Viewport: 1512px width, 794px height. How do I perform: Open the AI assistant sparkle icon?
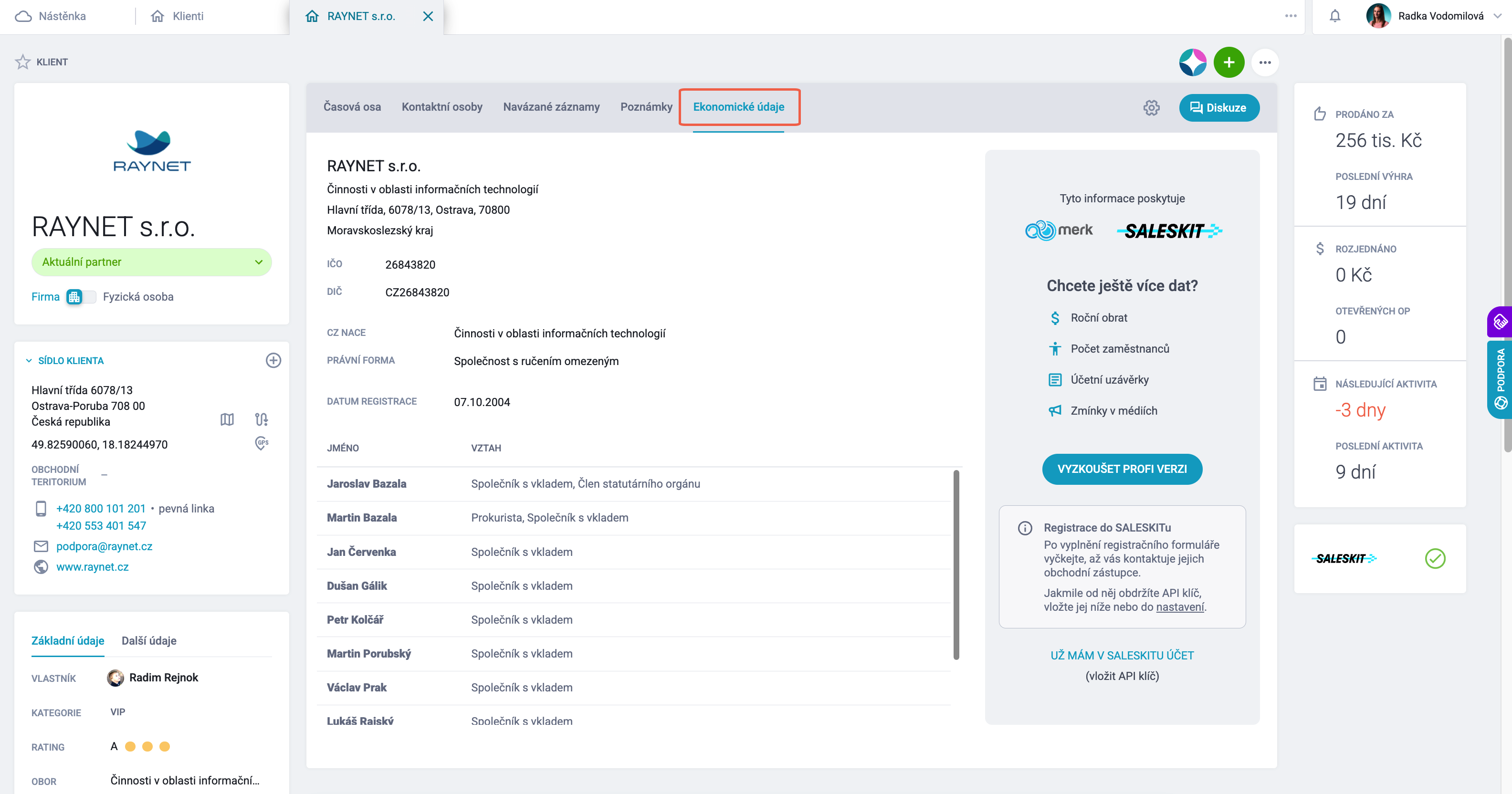1193,62
